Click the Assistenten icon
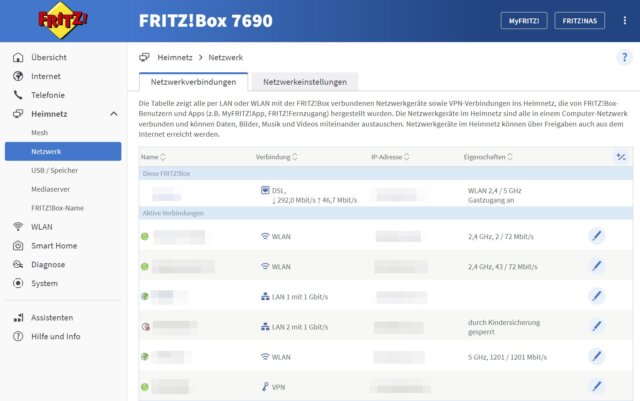This screenshot has height=401, width=640. 18,317
